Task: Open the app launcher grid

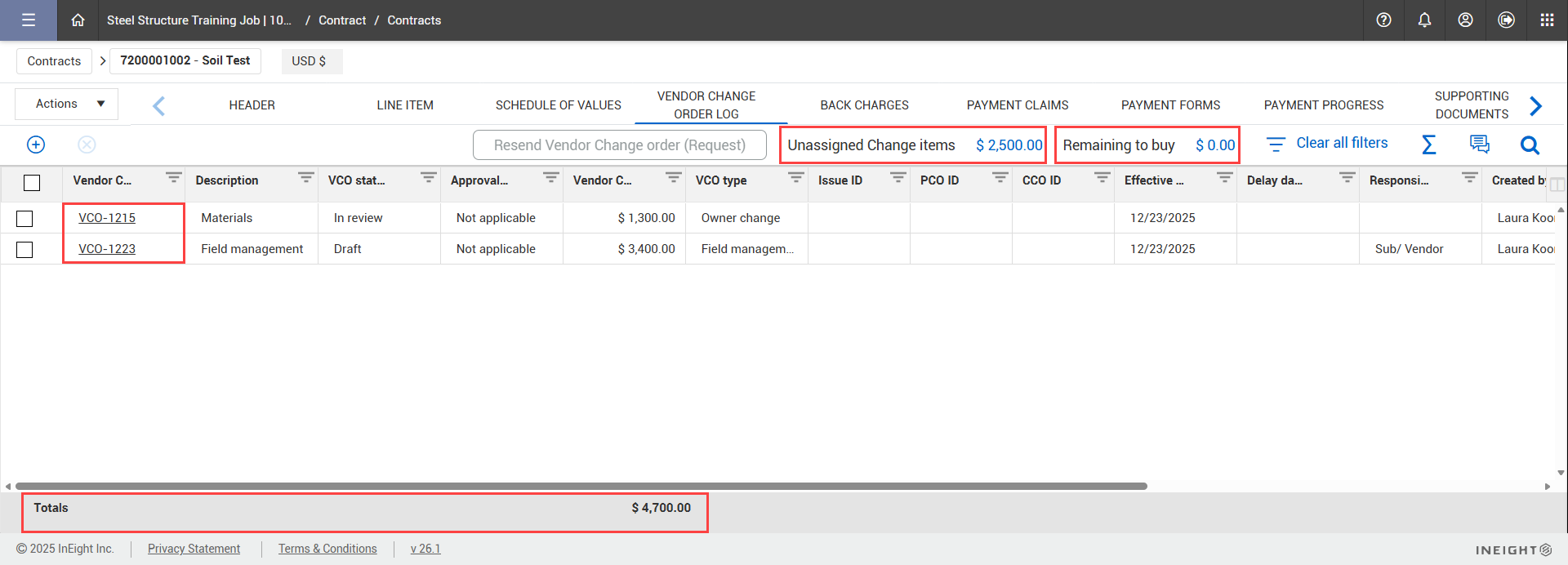Action: 1547,20
